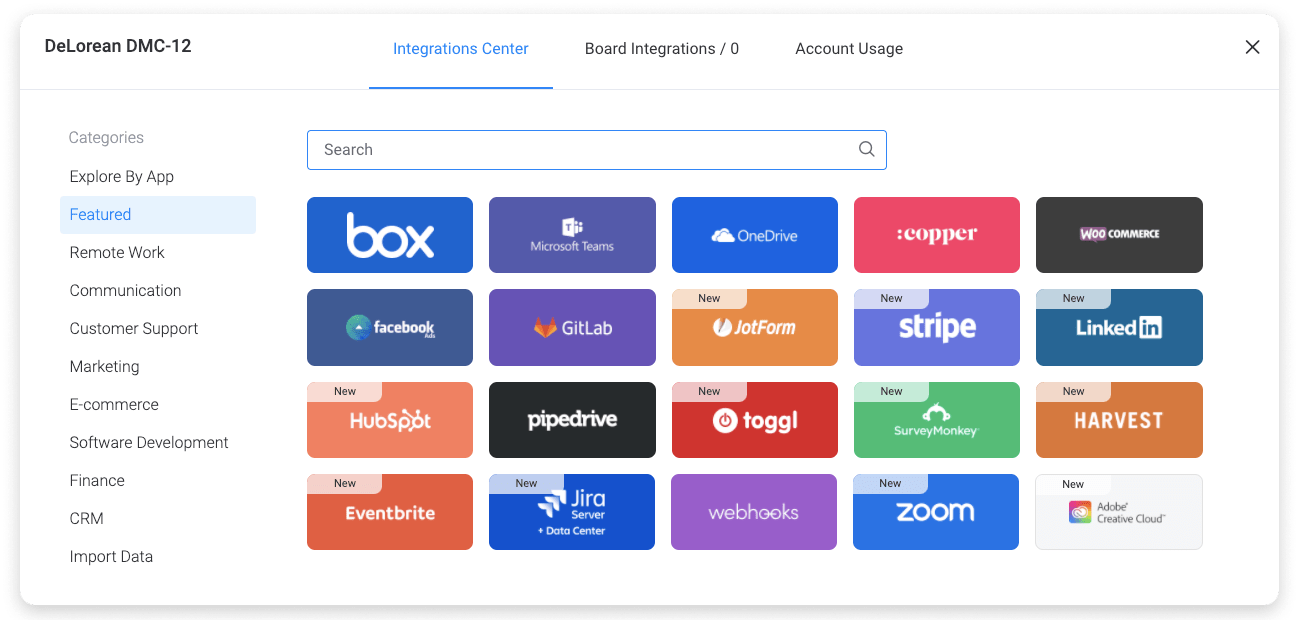The image size is (1299, 620).
Task: Open the CRM category
Action: tap(158, 519)
